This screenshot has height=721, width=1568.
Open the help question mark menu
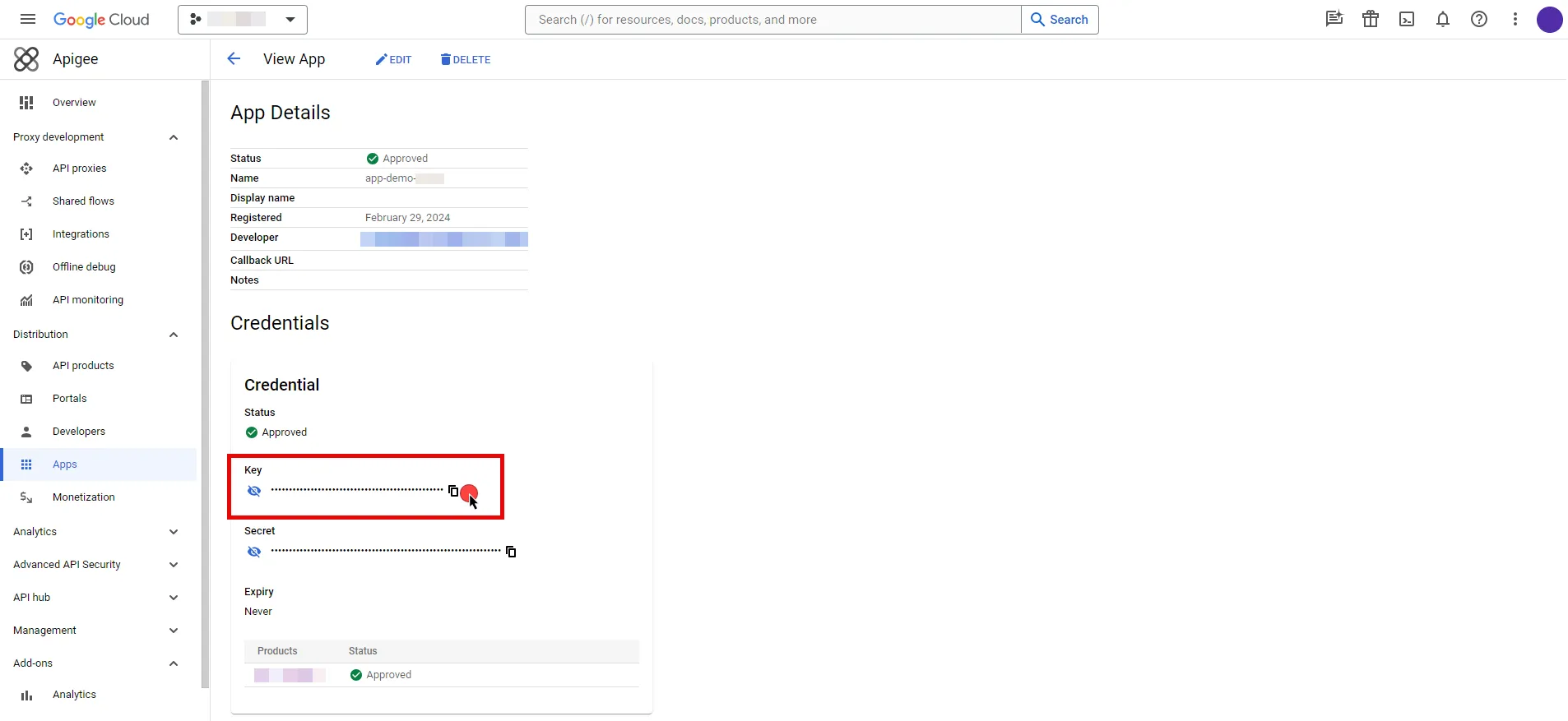(x=1479, y=19)
